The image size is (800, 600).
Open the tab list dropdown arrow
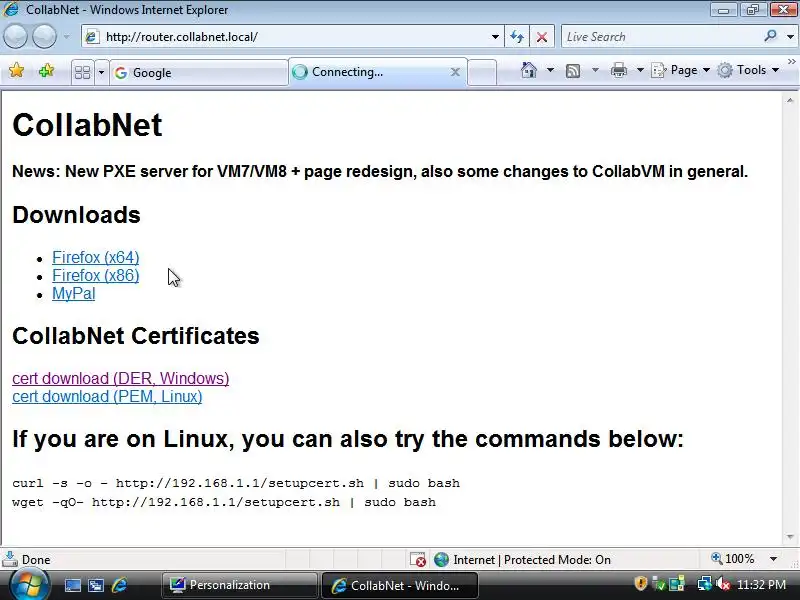(x=101, y=72)
